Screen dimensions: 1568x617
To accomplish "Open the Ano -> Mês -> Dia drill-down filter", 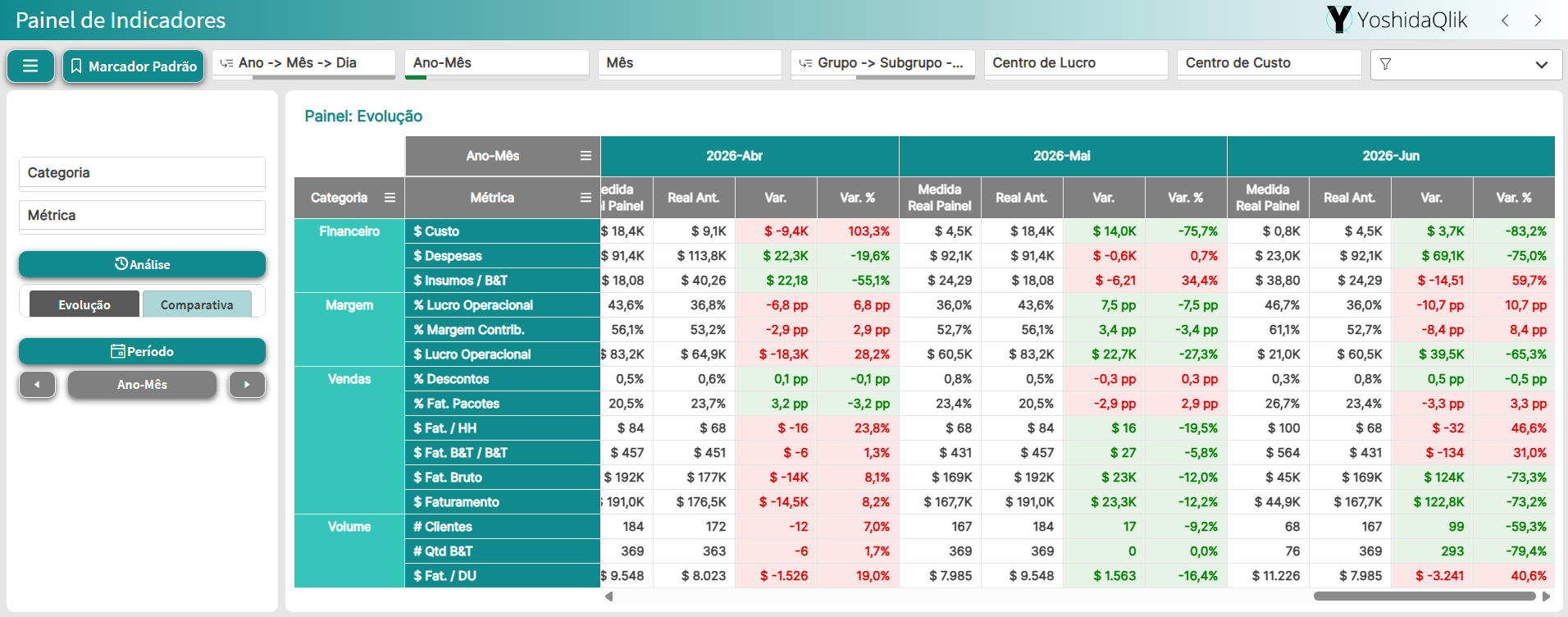I will click(303, 63).
